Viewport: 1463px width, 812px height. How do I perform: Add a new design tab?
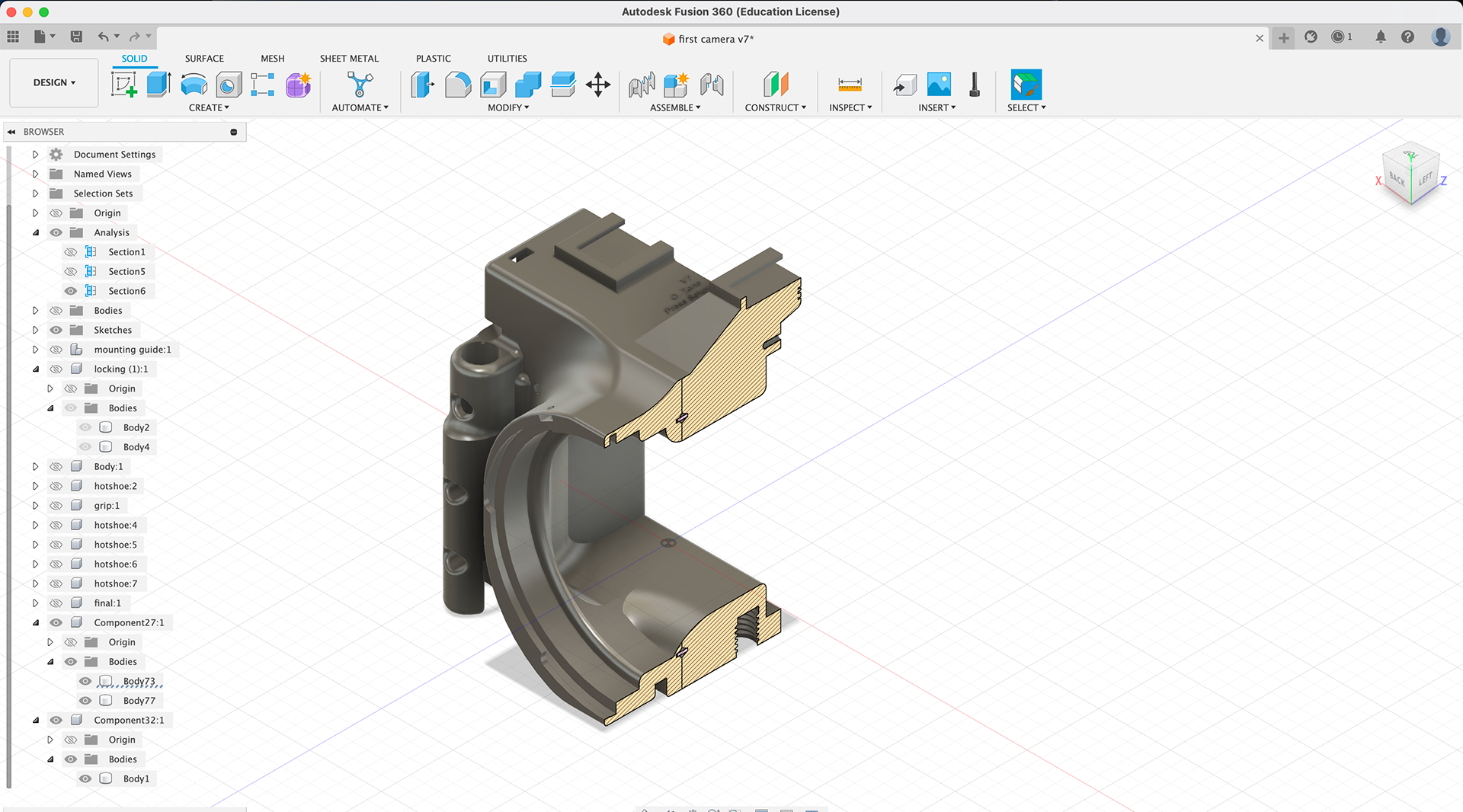click(1284, 37)
